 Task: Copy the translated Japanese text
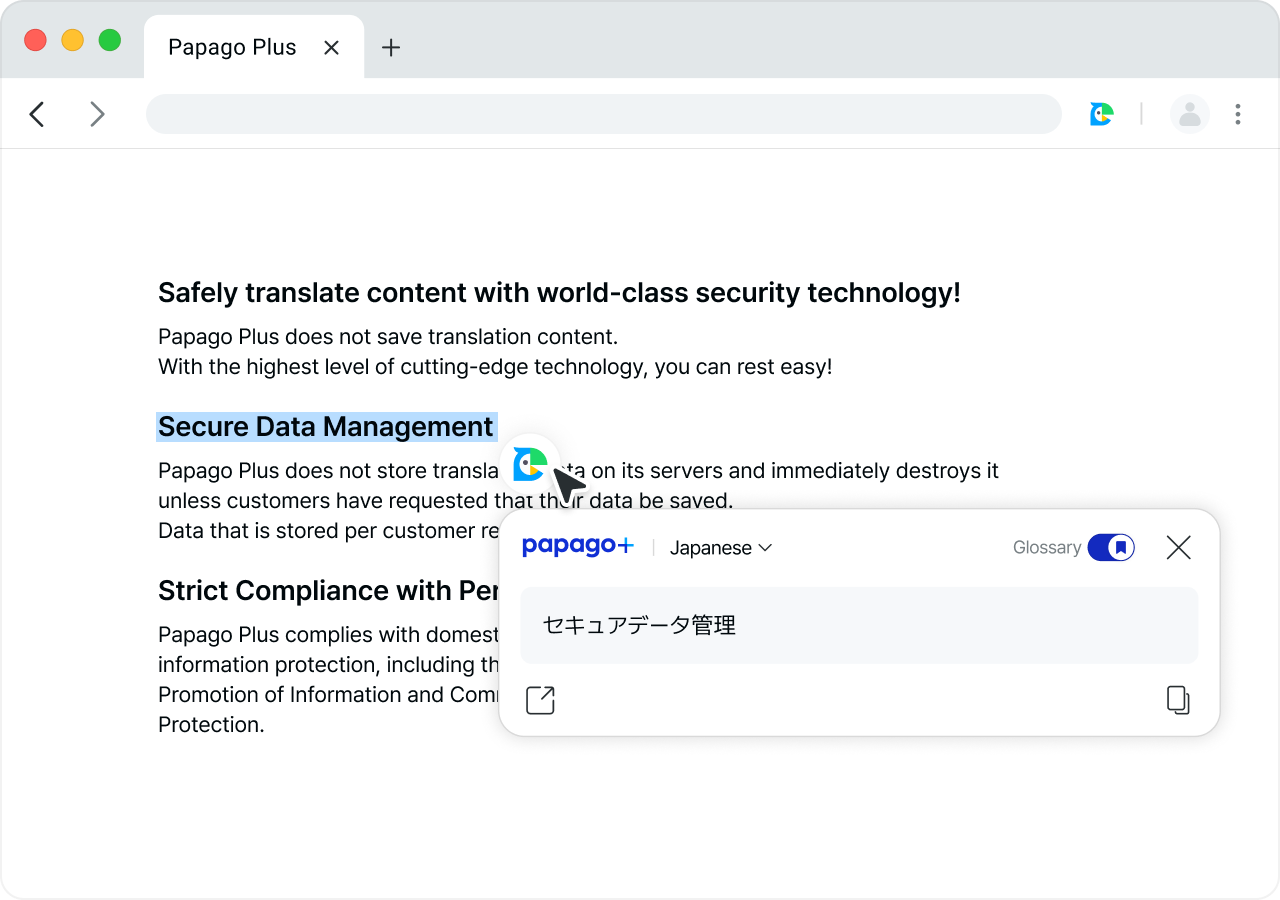tap(1178, 700)
